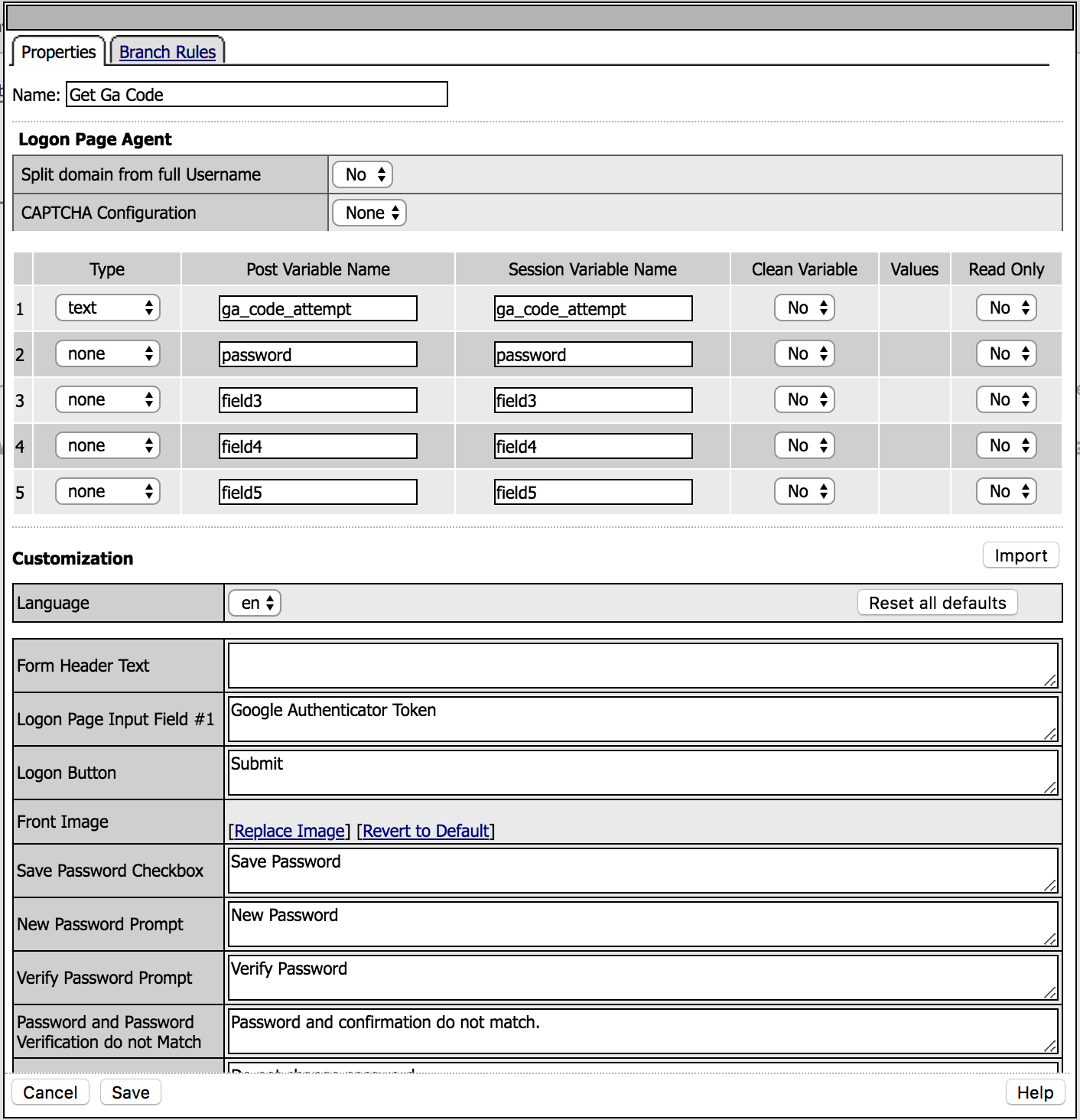This screenshot has height=1120, width=1080.
Task: Switch to the Branch Rules tab
Action: point(168,52)
